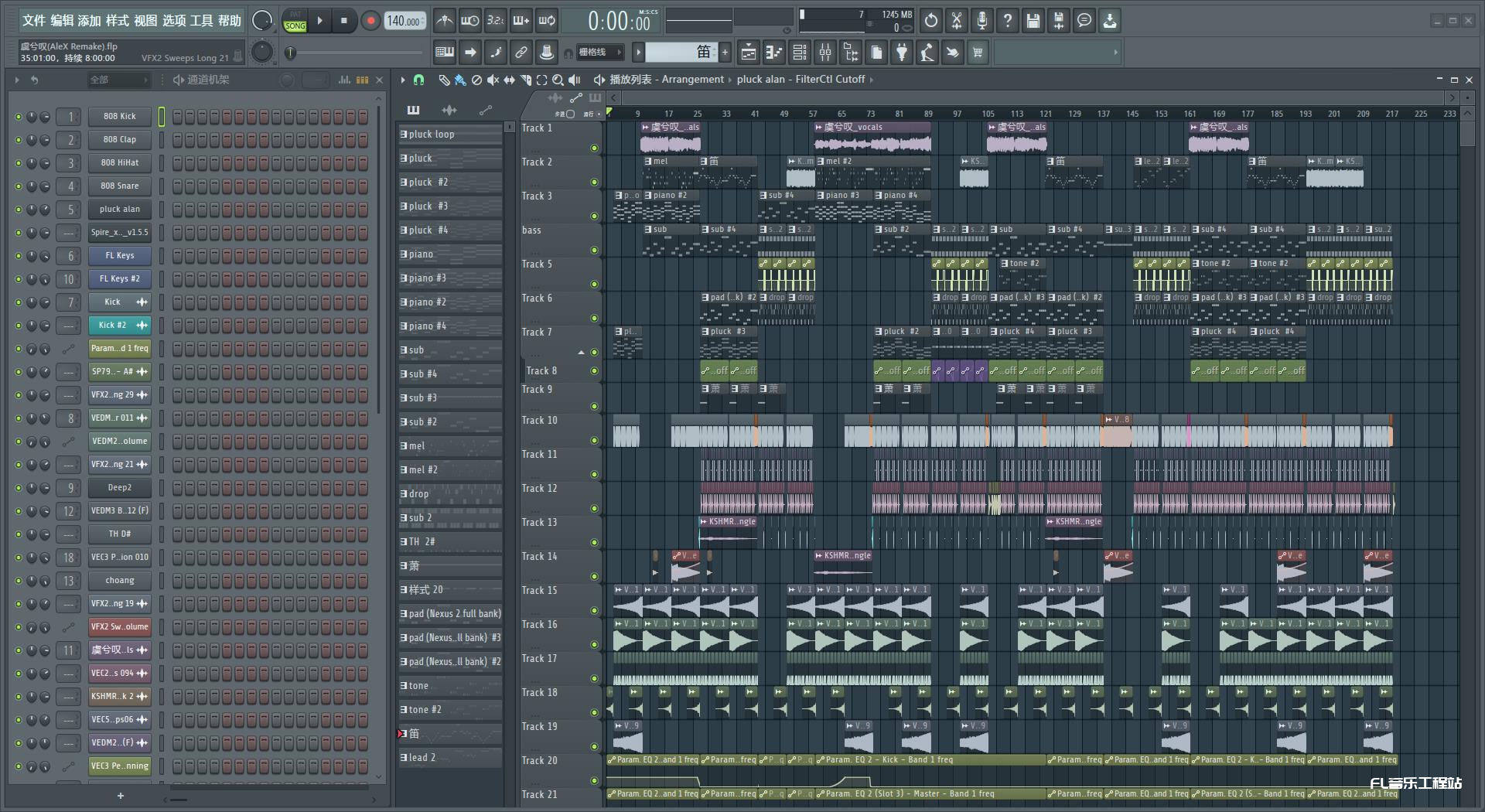Open the 视图 menu
1485x812 pixels.
pyautogui.click(x=145, y=21)
